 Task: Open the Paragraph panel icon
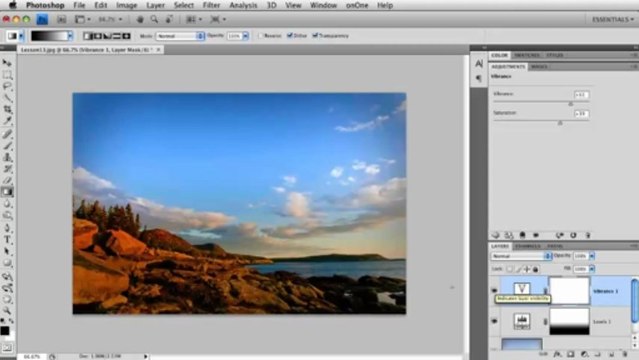[x=479, y=78]
